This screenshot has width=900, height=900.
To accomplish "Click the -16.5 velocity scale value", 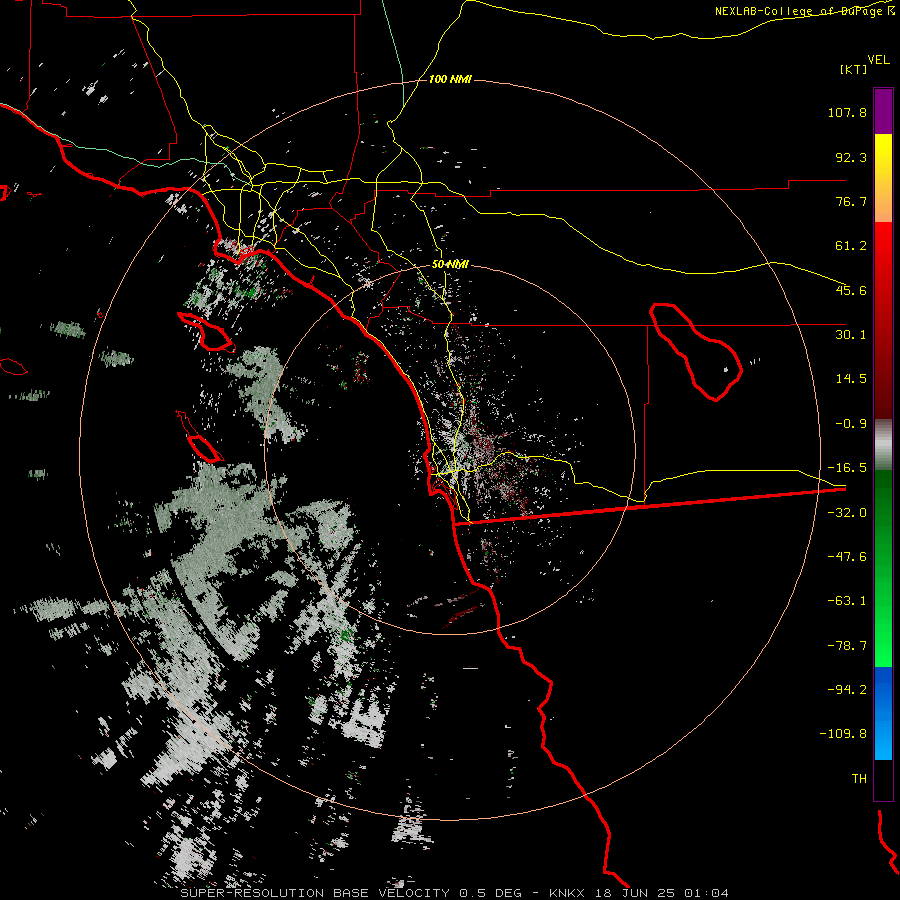I will pos(847,468).
